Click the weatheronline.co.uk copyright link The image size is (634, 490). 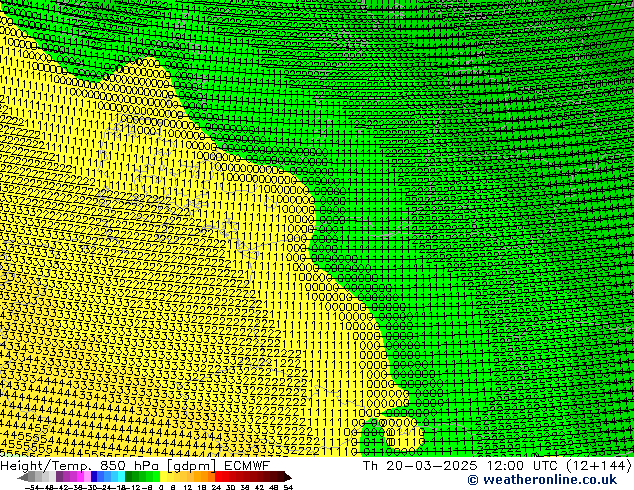click(542, 480)
